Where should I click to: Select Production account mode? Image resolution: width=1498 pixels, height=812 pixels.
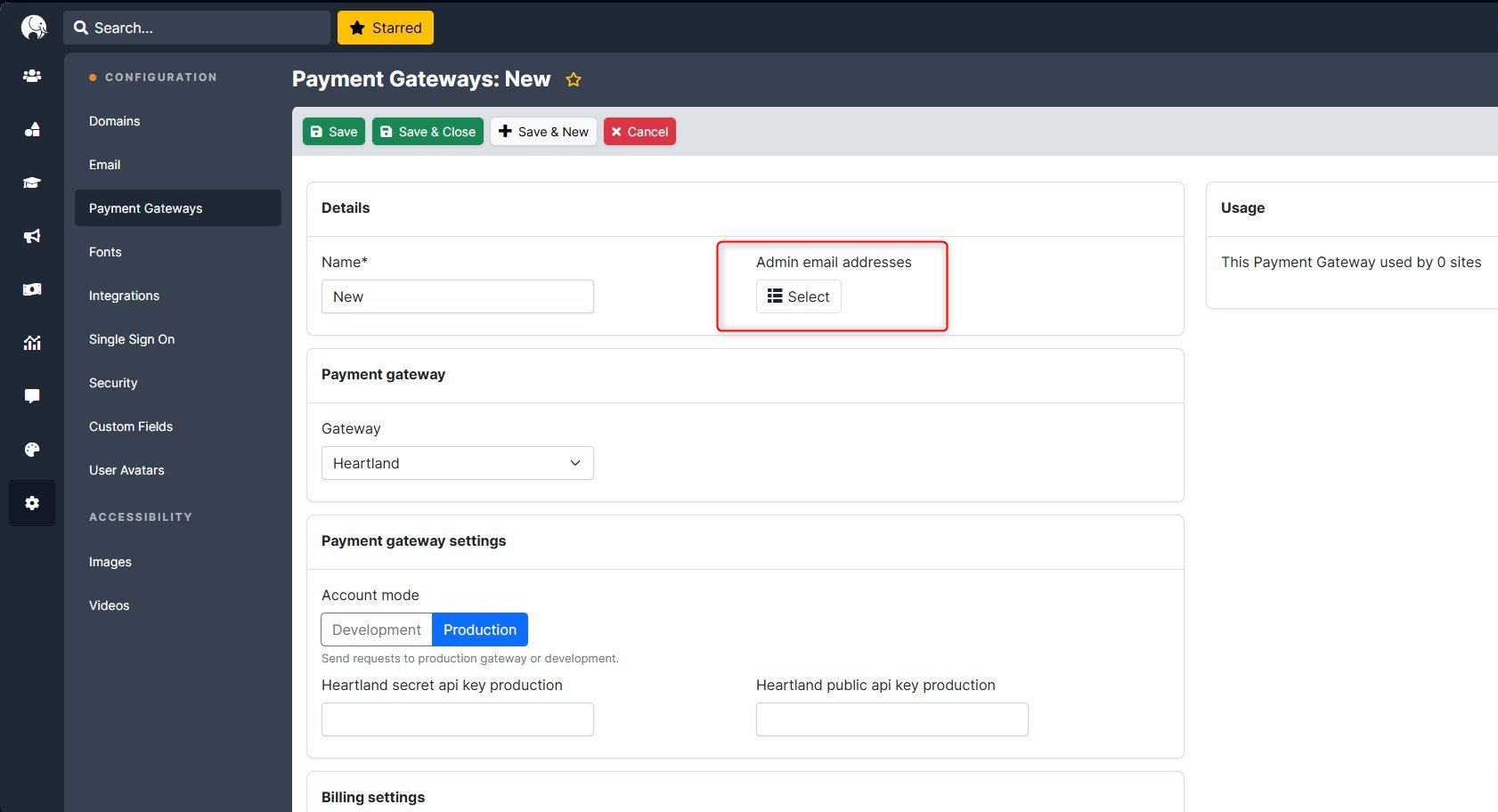pos(479,629)
